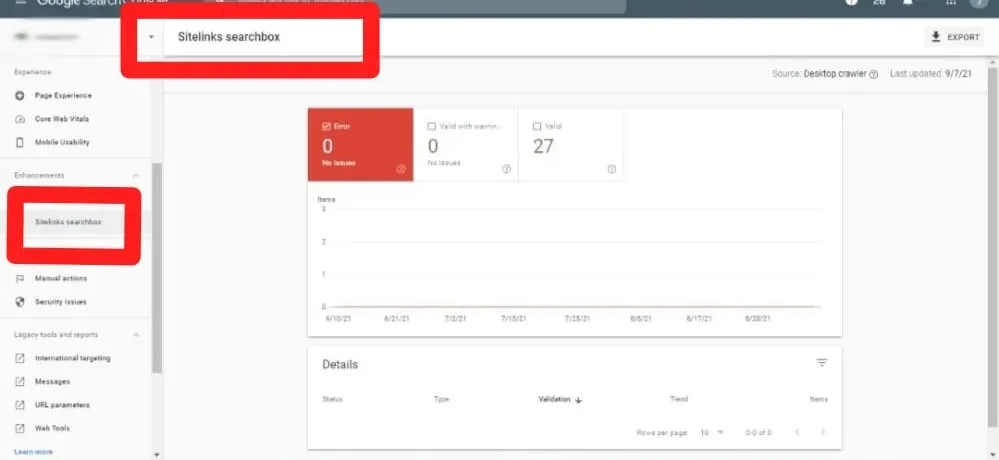Click the sidebar scrollbar thumb

tap(157, 268)
